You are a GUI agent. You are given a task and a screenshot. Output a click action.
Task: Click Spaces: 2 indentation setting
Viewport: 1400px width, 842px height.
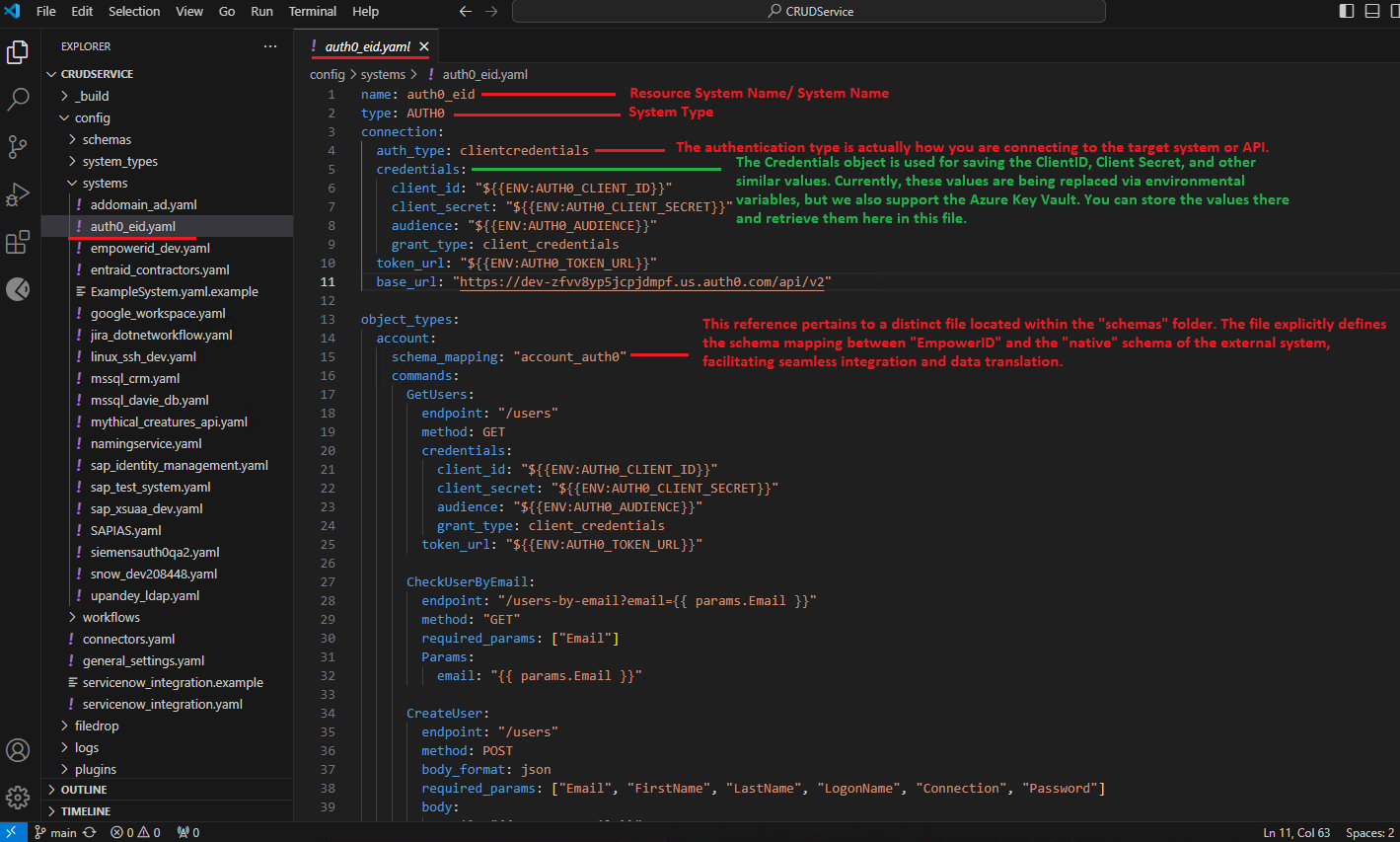click(x=1369, y=832)
